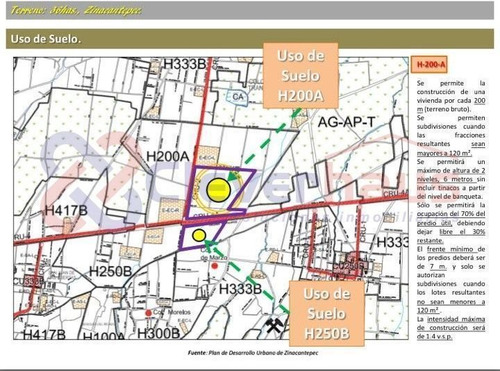500x371 pixels.
Task: Click the de Marzo place name
Action: [214, 257]
